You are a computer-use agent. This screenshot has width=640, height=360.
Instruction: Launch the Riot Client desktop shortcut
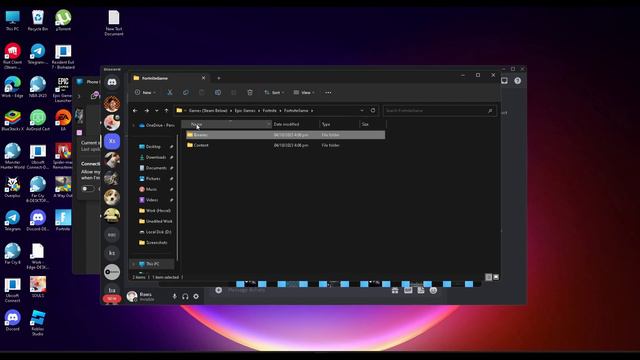(x=12, y=56)
